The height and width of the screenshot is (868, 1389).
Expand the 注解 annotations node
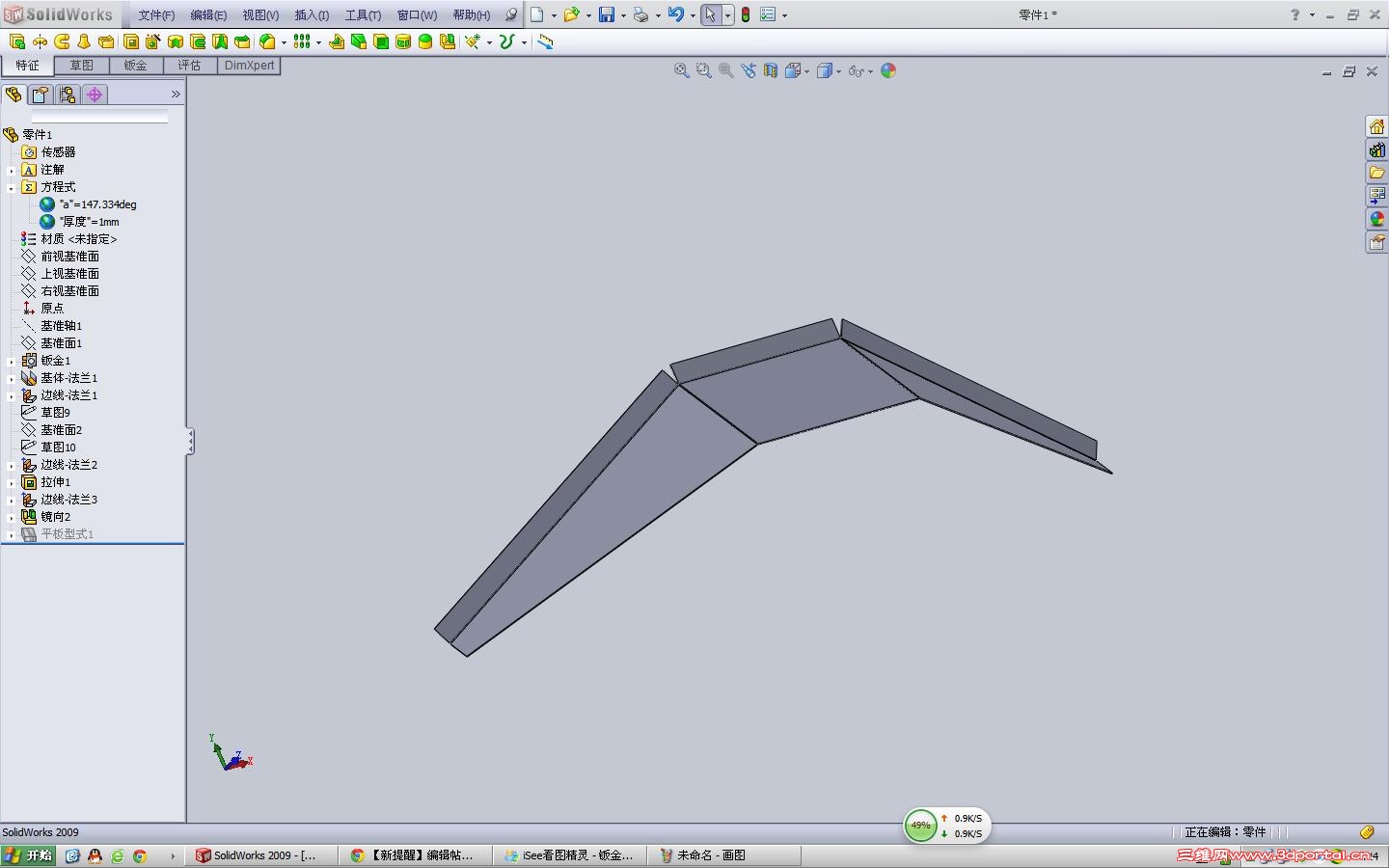[11, 170]
